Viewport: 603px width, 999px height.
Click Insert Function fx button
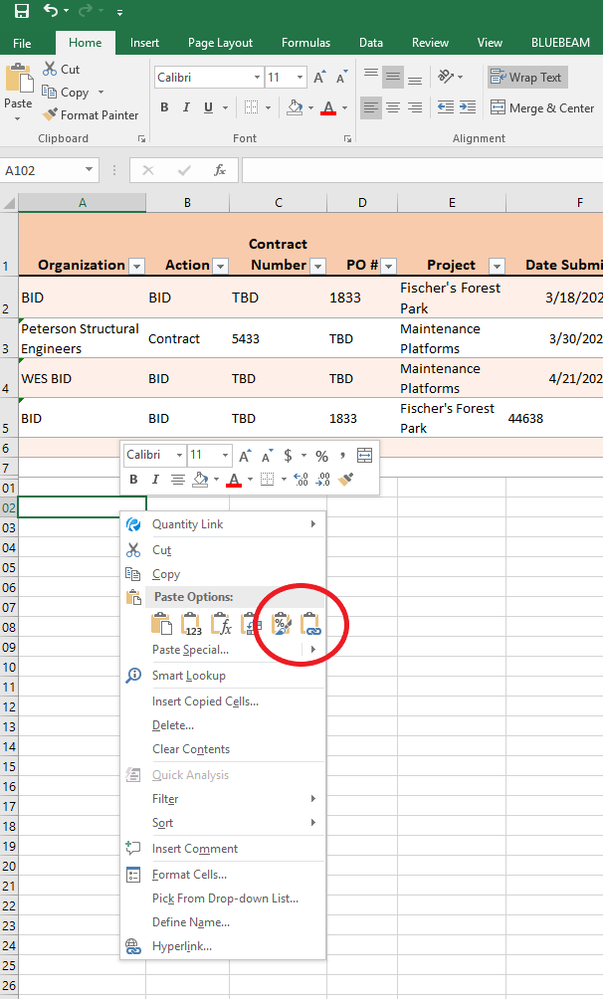[220, 170]
